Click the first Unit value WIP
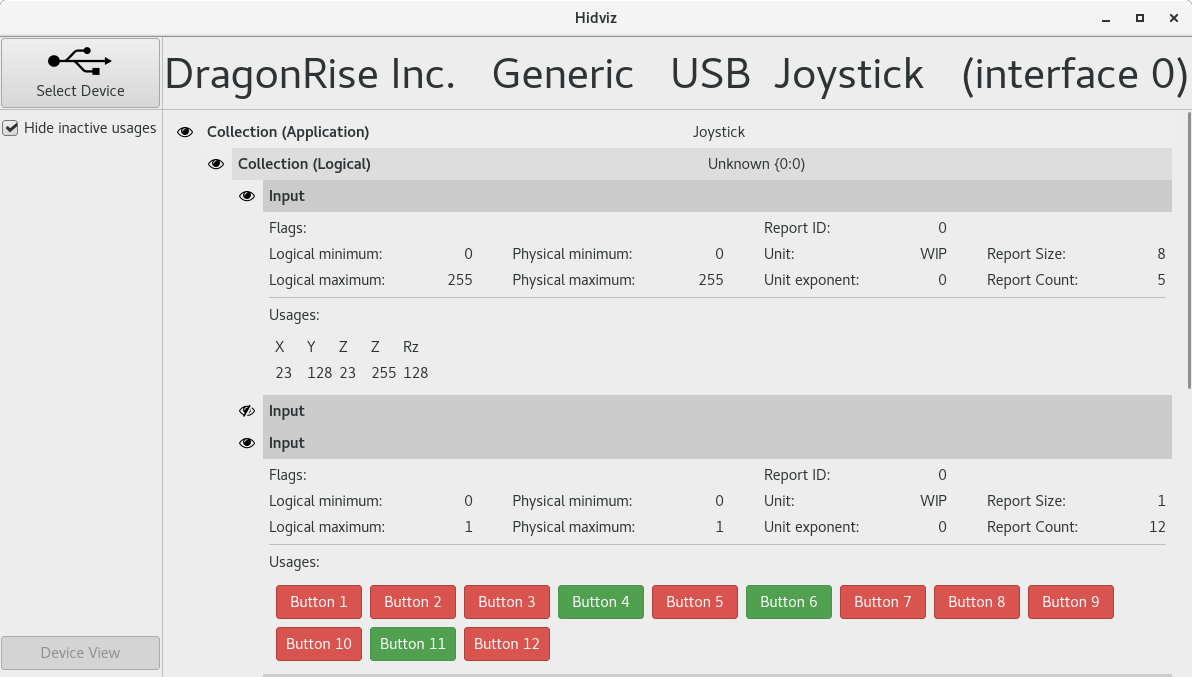Image resolution: width=1192 pixels, height=677 pixels. pyautogui.click(x=933, y=254)
